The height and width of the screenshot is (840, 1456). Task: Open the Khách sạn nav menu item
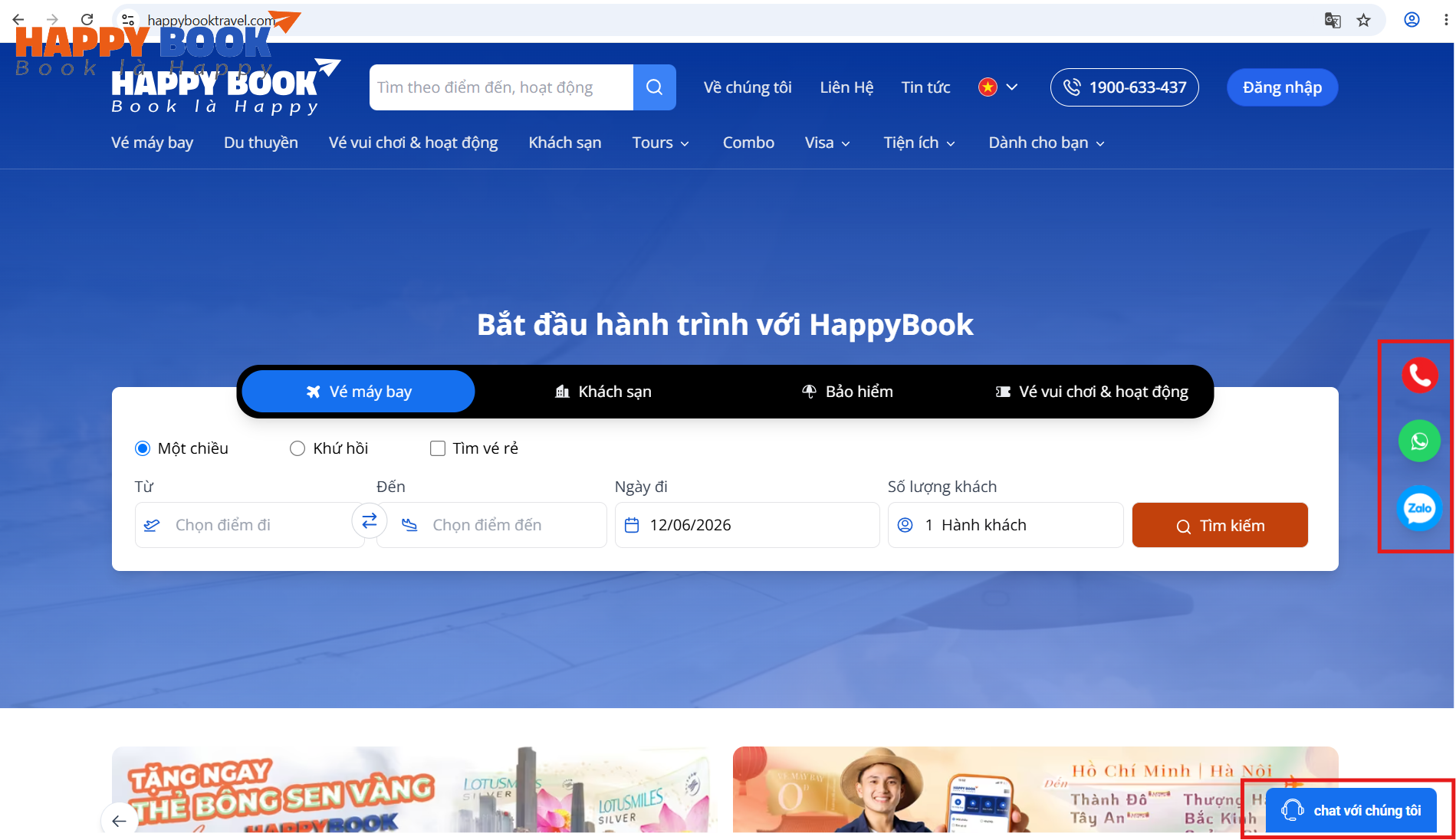(565, 143)
